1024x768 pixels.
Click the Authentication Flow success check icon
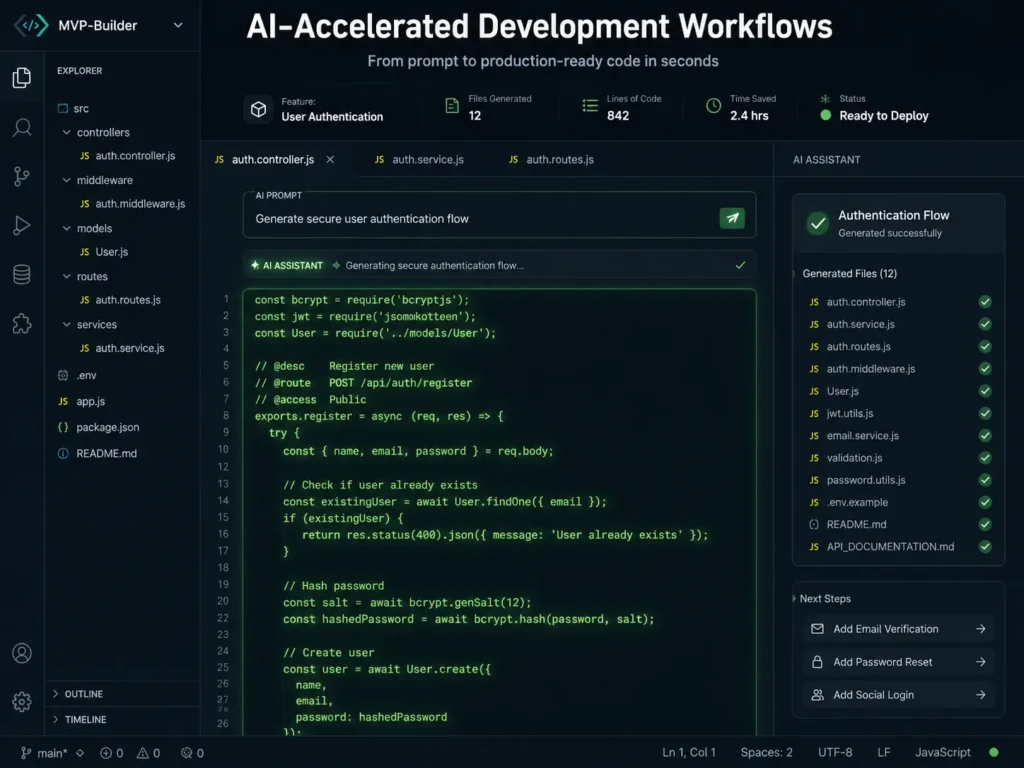[817, 223]
